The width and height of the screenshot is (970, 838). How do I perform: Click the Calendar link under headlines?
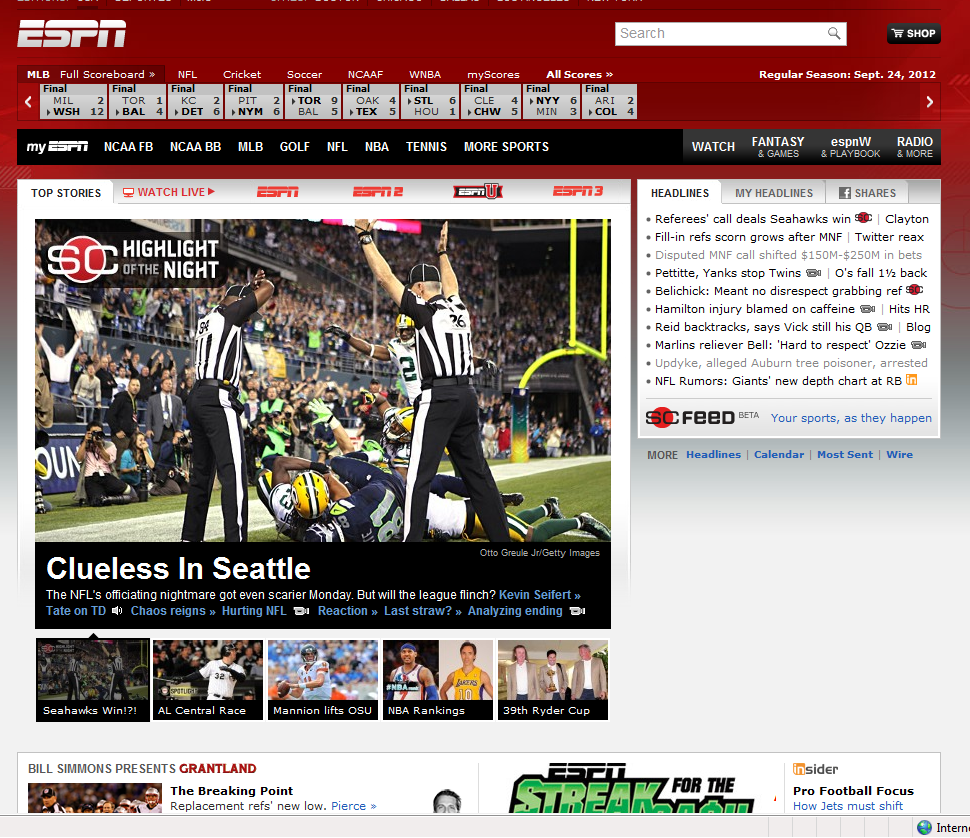click(779, 455)
